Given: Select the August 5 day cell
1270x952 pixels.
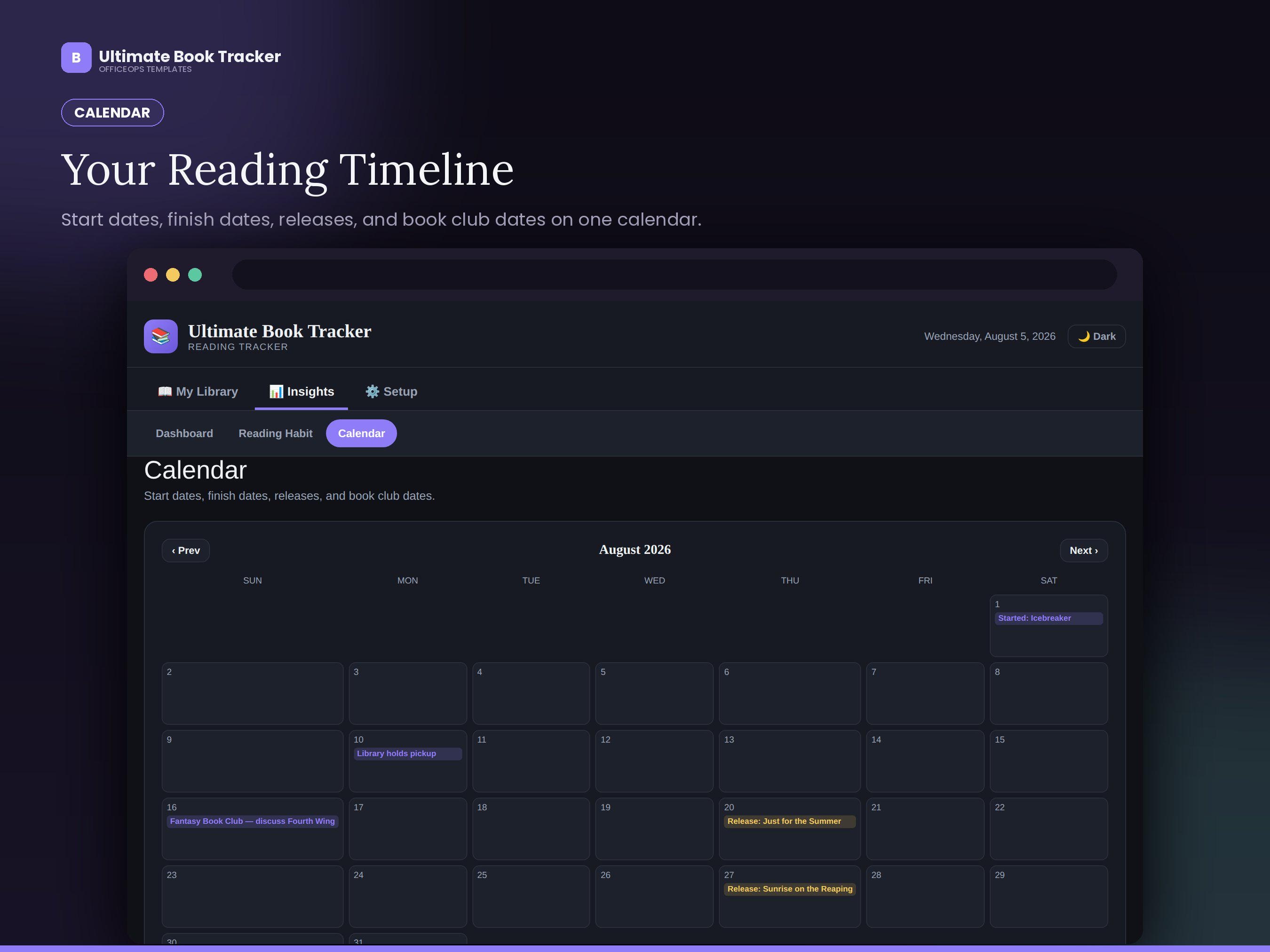Looking at the screenshot, I should [655, 693].
